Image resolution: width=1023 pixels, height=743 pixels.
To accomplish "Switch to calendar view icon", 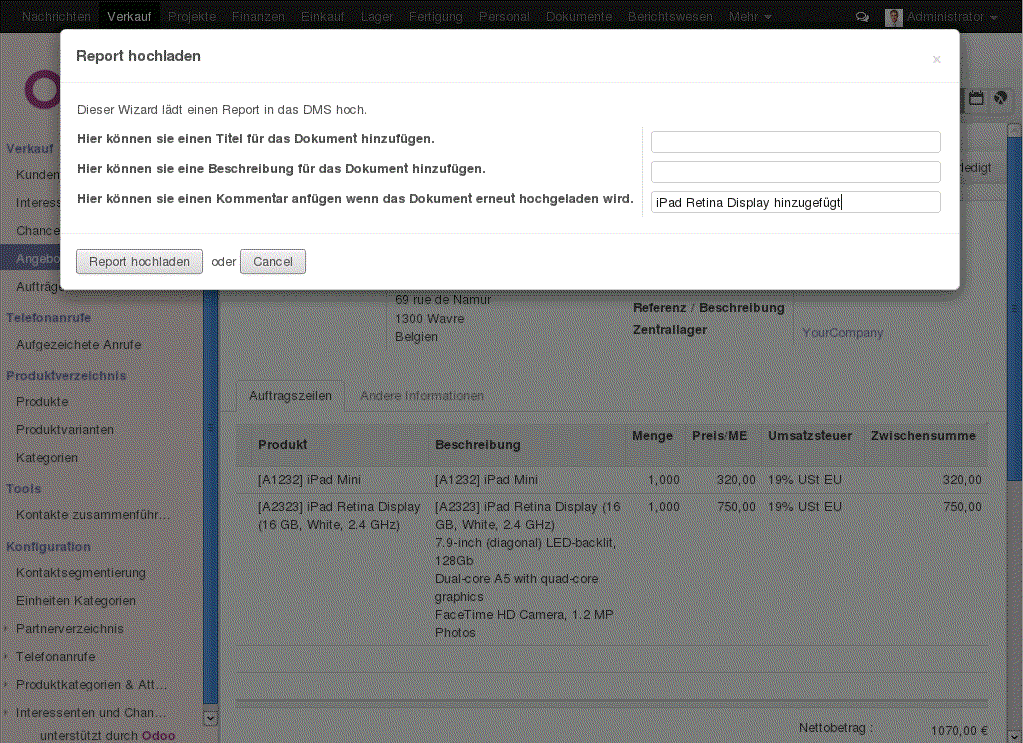I will [x=976, y=99].
